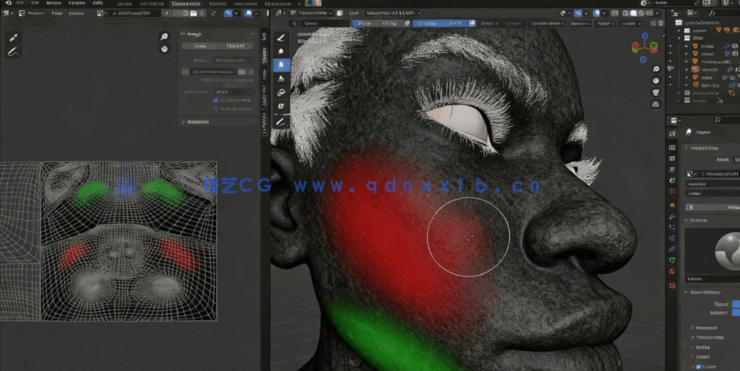The image size is (740, 371).
Task: Click the zoom gizmo in 3D viewport
Action: [656, 69]
